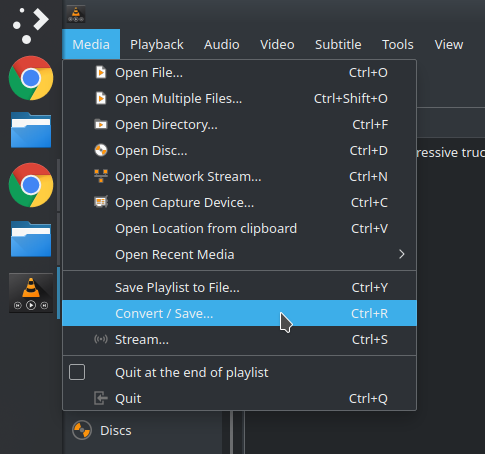Image resolution: width=485 pixels, height=454 pixels.
Task: Launch VLC from the dock
Action: pyautogui.click(x=31, y=293)
